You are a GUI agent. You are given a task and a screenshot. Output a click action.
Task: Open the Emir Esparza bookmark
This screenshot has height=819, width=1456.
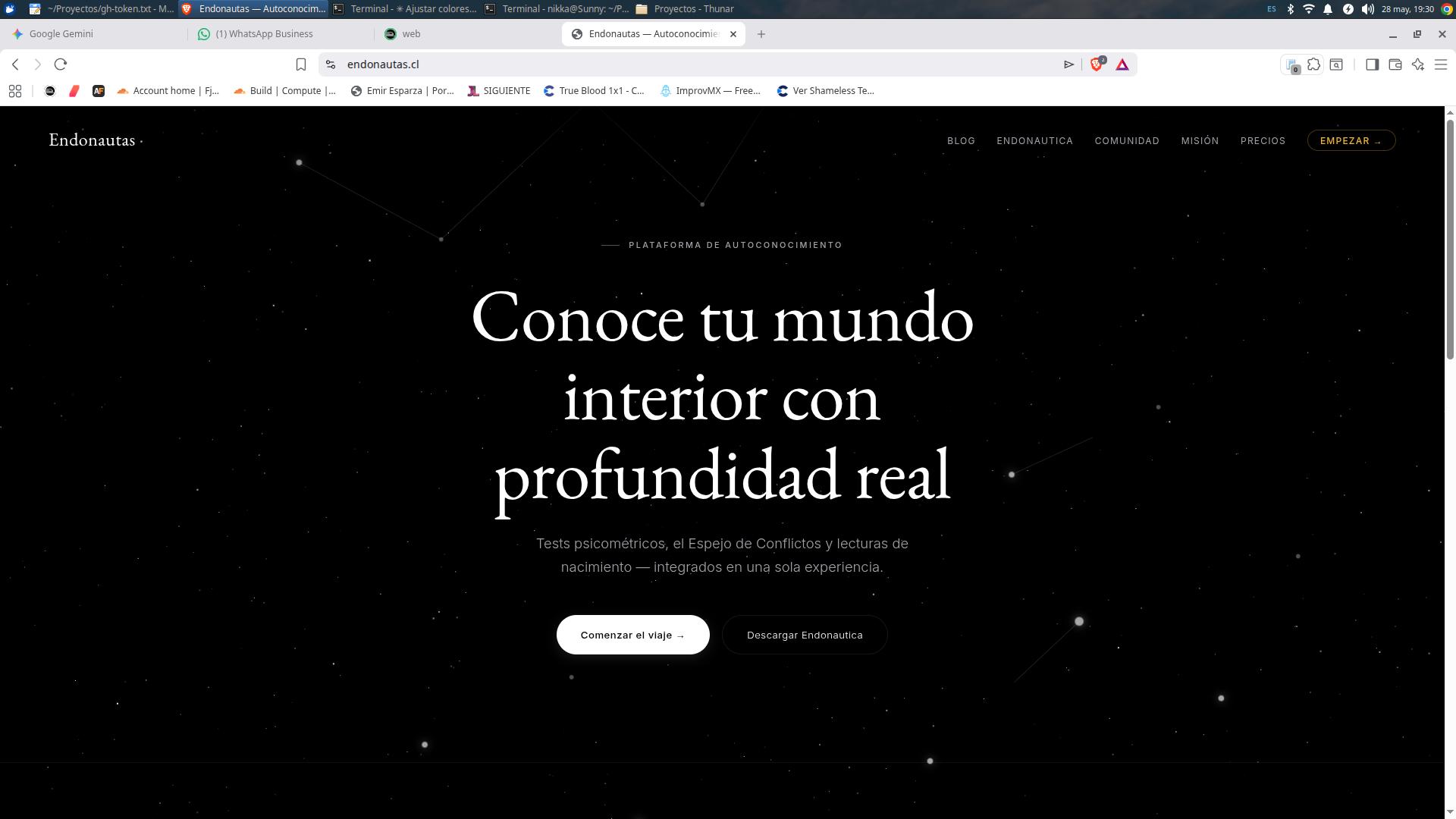coord(402,91)
